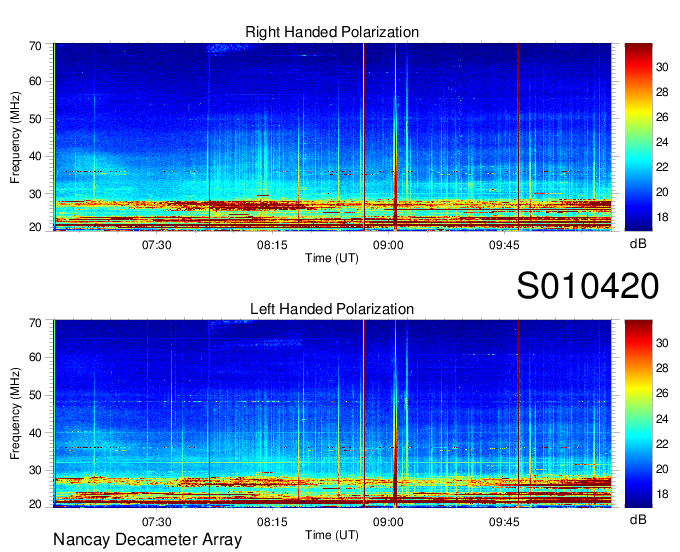
Task: Click the 70 MHz tick on lower plot
Action: tap(36, 323)
